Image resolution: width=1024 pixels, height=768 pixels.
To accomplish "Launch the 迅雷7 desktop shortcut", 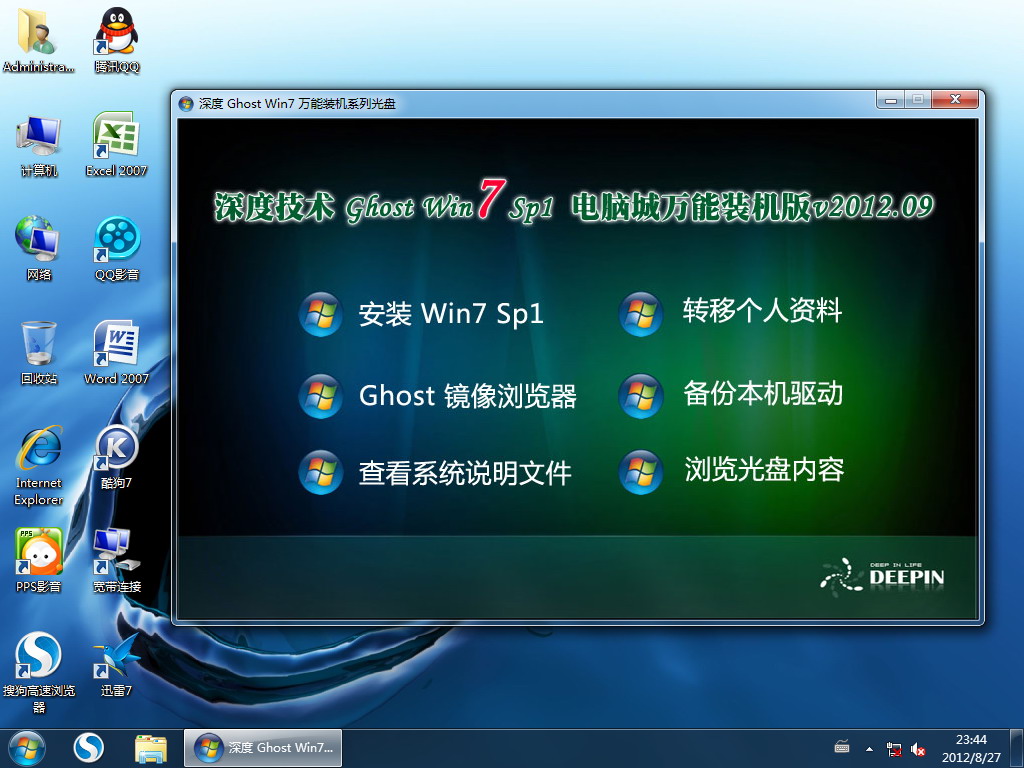I will pos(116,664).
